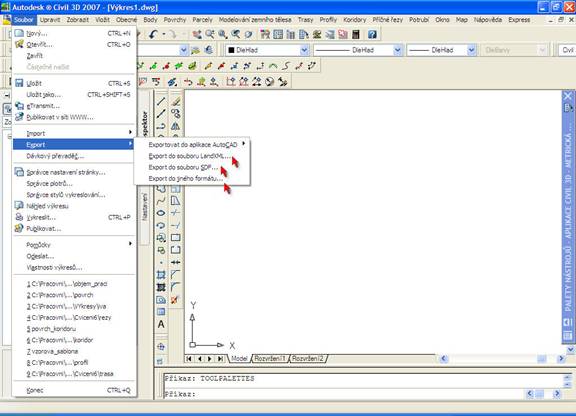The width and height of the screenshot is (576, 416).
Task: Select Dávkový převaděč menu entry
Action: pyautogui.click(x=74, y=156)
